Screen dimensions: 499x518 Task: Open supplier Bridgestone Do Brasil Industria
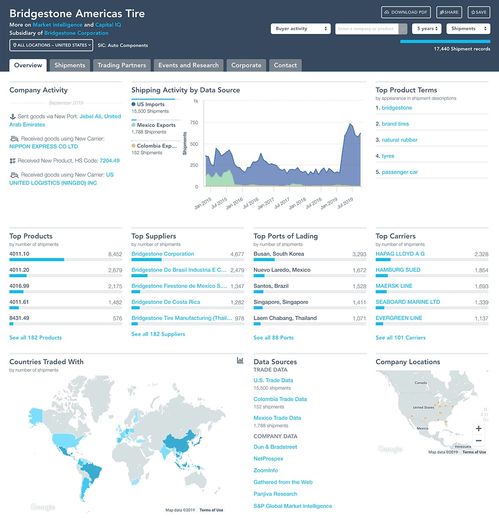tap(179, 270)
